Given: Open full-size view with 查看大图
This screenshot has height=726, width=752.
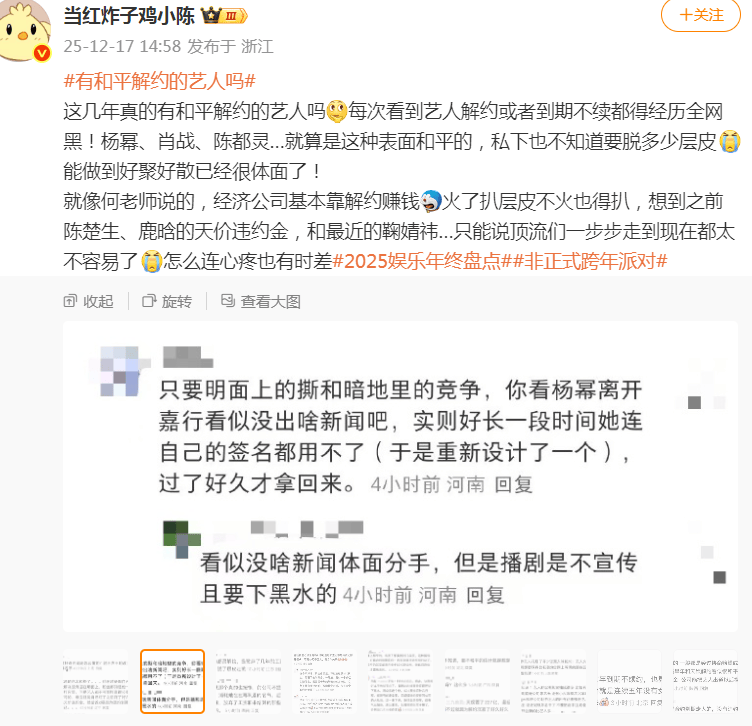Looking at the screenshot, I should click(x=261, y=301).
